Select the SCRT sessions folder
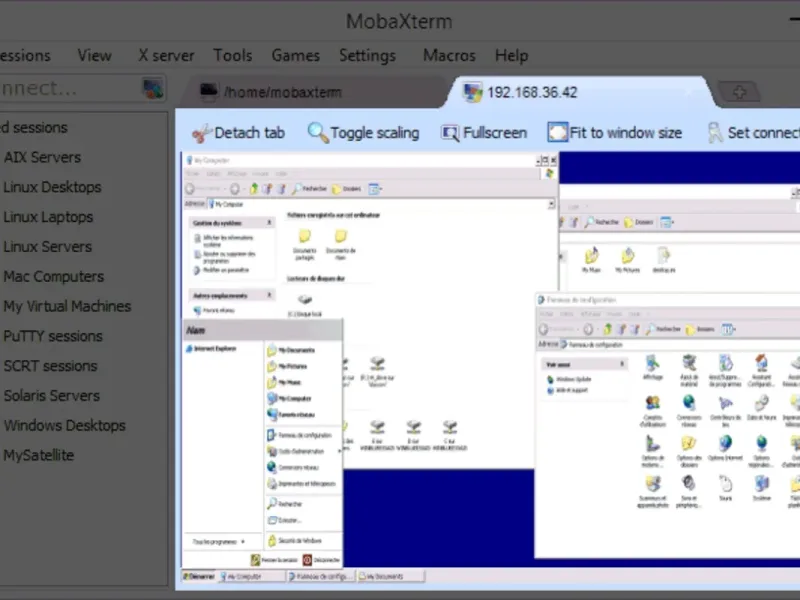This screenshot has height=600, width=800. pos(50,366)
